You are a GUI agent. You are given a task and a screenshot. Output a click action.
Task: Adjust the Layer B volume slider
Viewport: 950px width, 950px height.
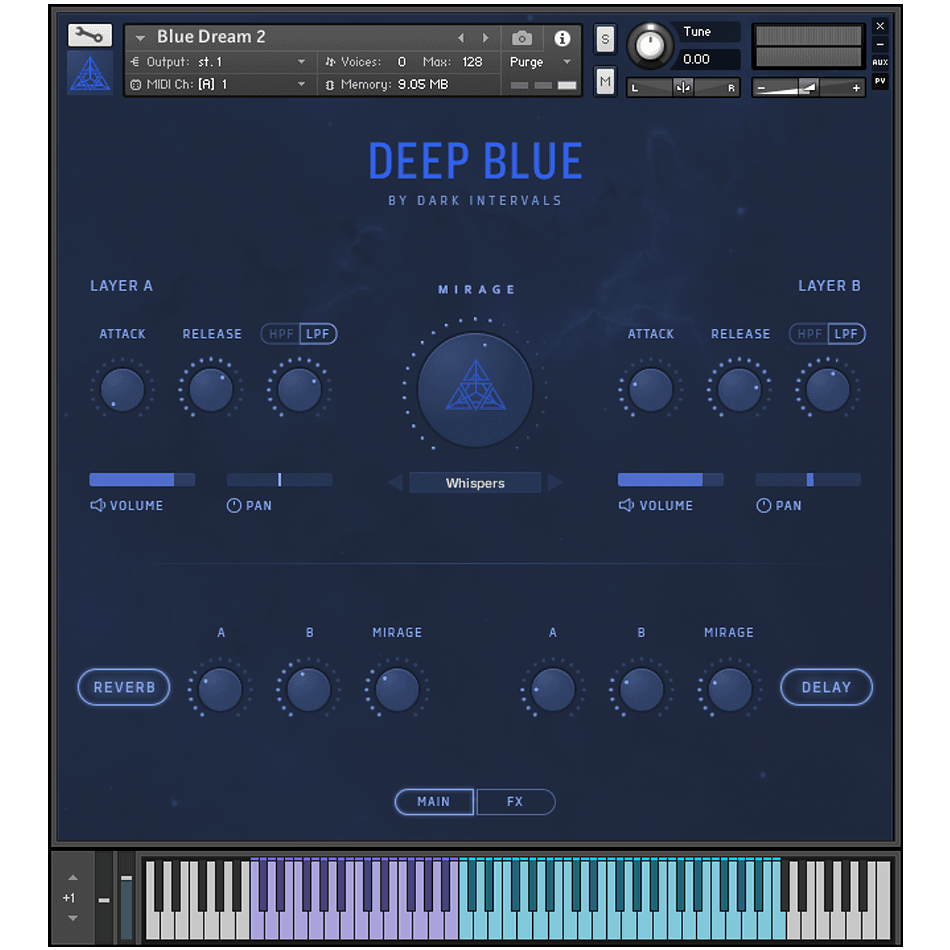[670, 480]
